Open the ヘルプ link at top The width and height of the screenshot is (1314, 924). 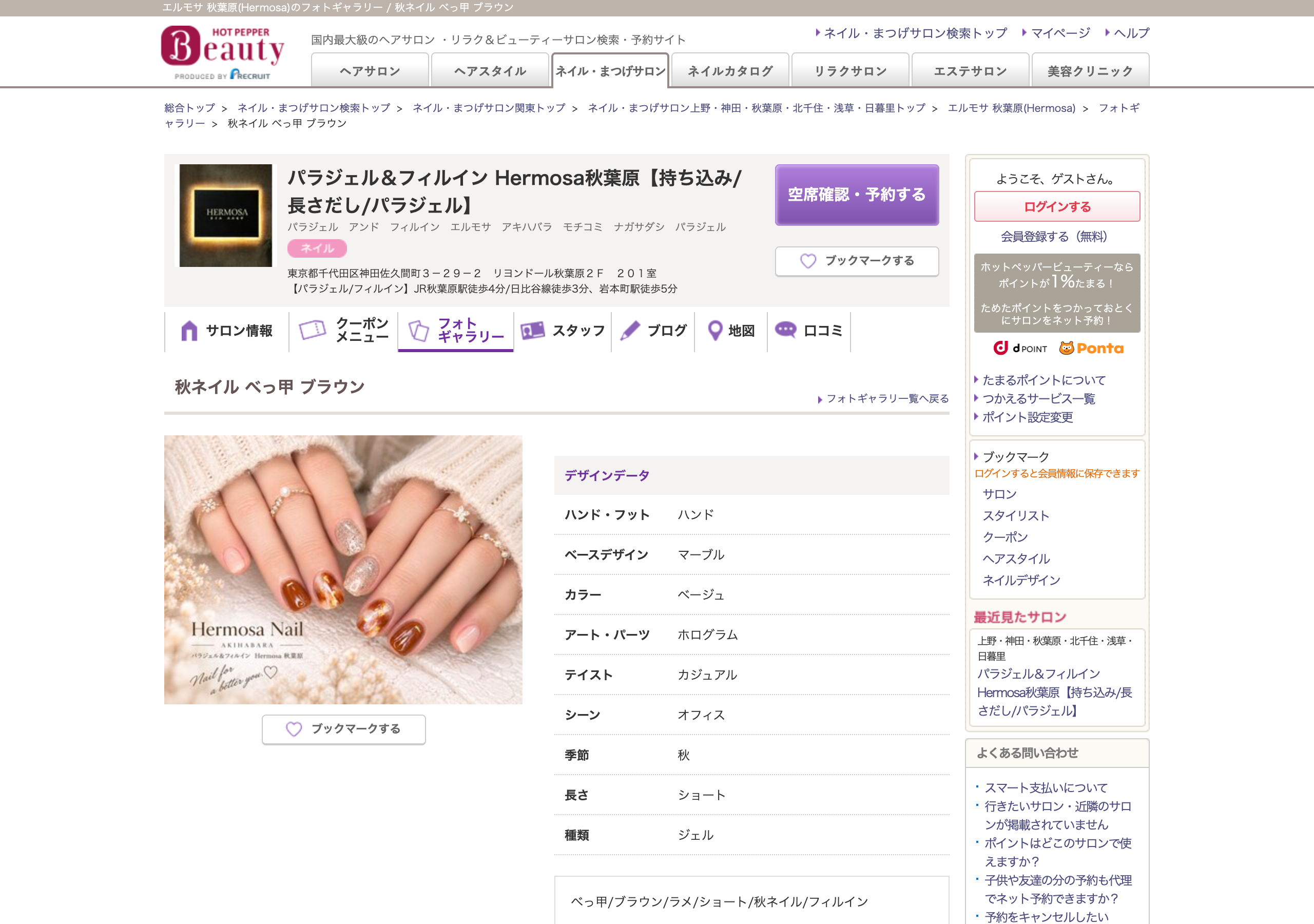[x=1131, y=33]
